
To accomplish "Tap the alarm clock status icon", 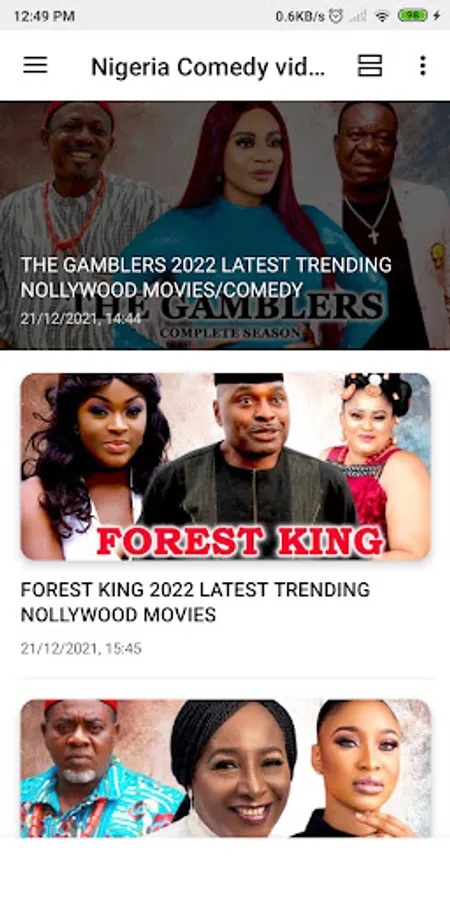I will point(336,16).
